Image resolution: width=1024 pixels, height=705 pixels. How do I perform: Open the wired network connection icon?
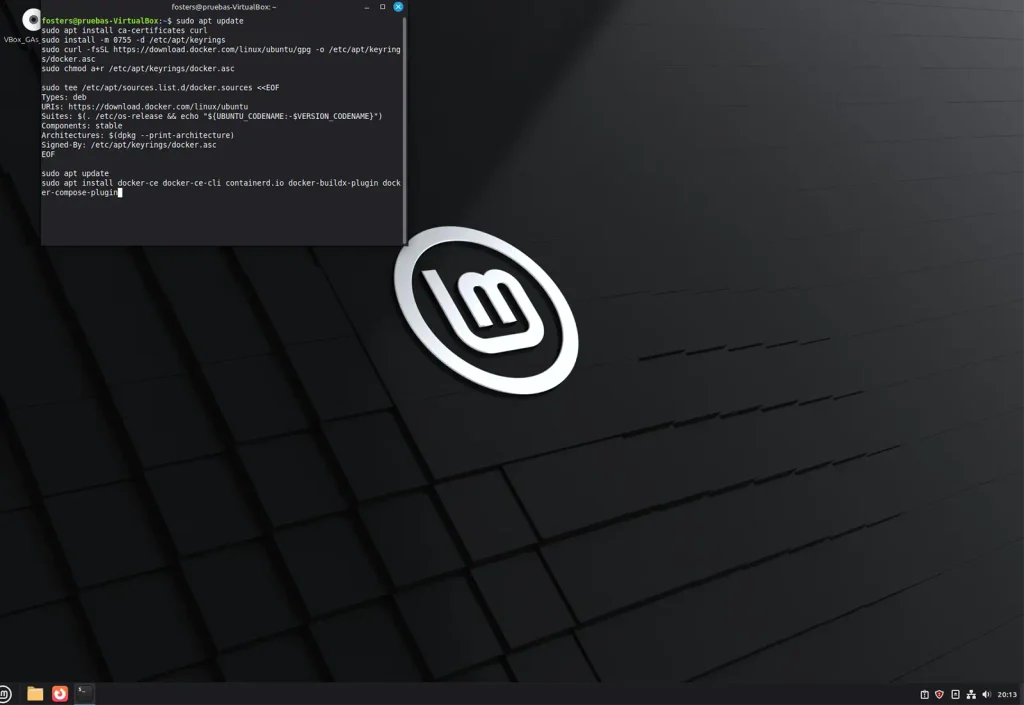(971, 695)
